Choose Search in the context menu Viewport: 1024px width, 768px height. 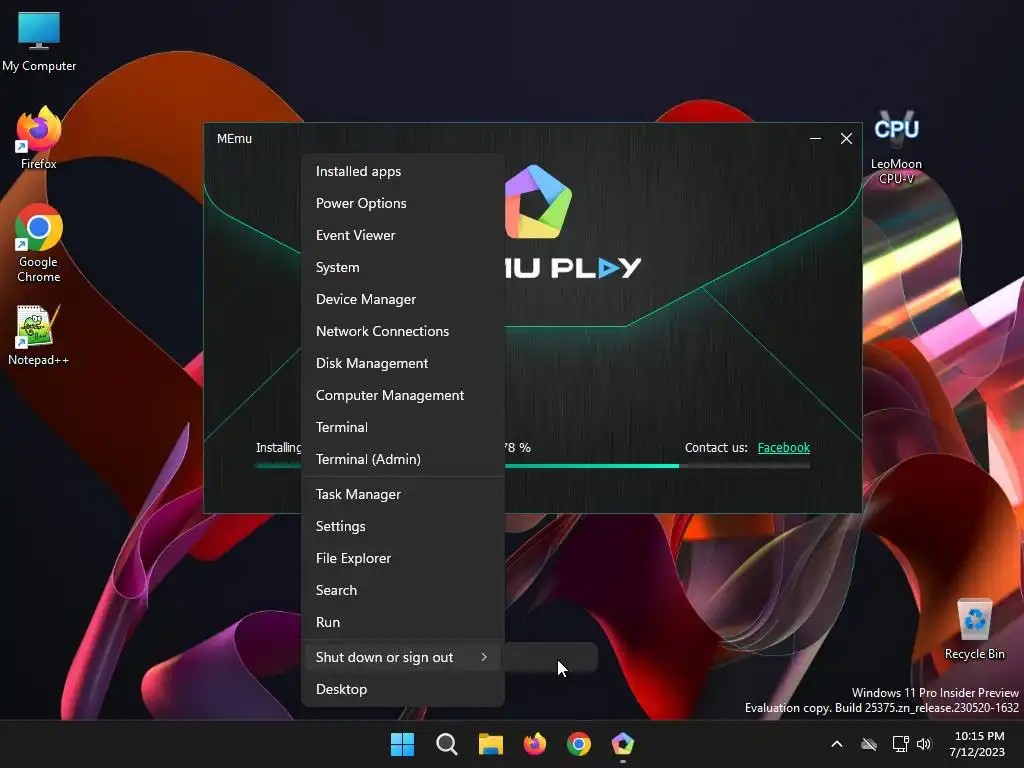point(402,590)
